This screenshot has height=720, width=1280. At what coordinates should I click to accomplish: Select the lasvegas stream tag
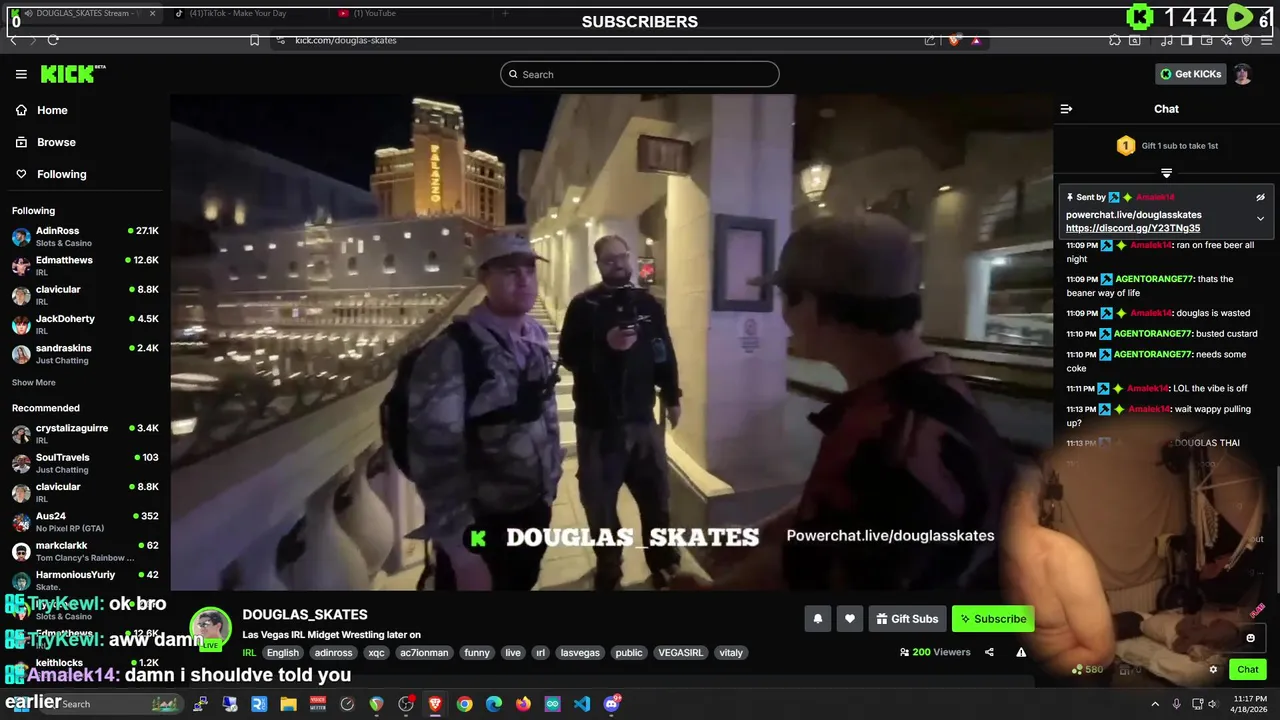click(x=580, y=653)
